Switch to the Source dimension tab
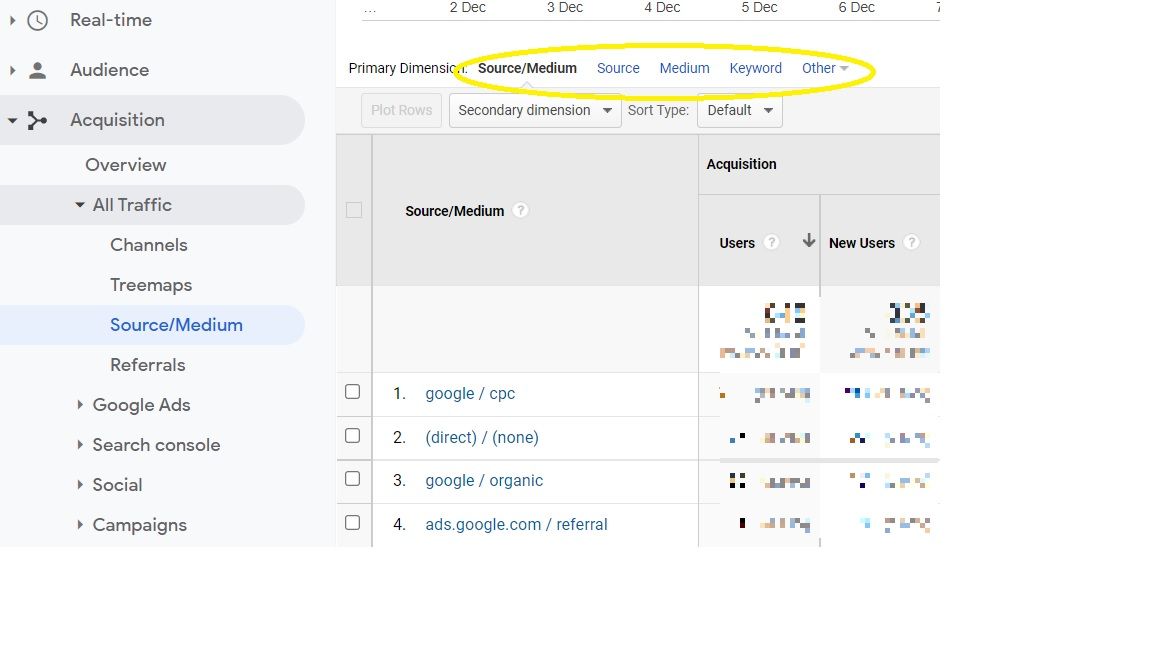This screenshot has height=648, width=1152. pyautogui.click(x=618, y=68)
